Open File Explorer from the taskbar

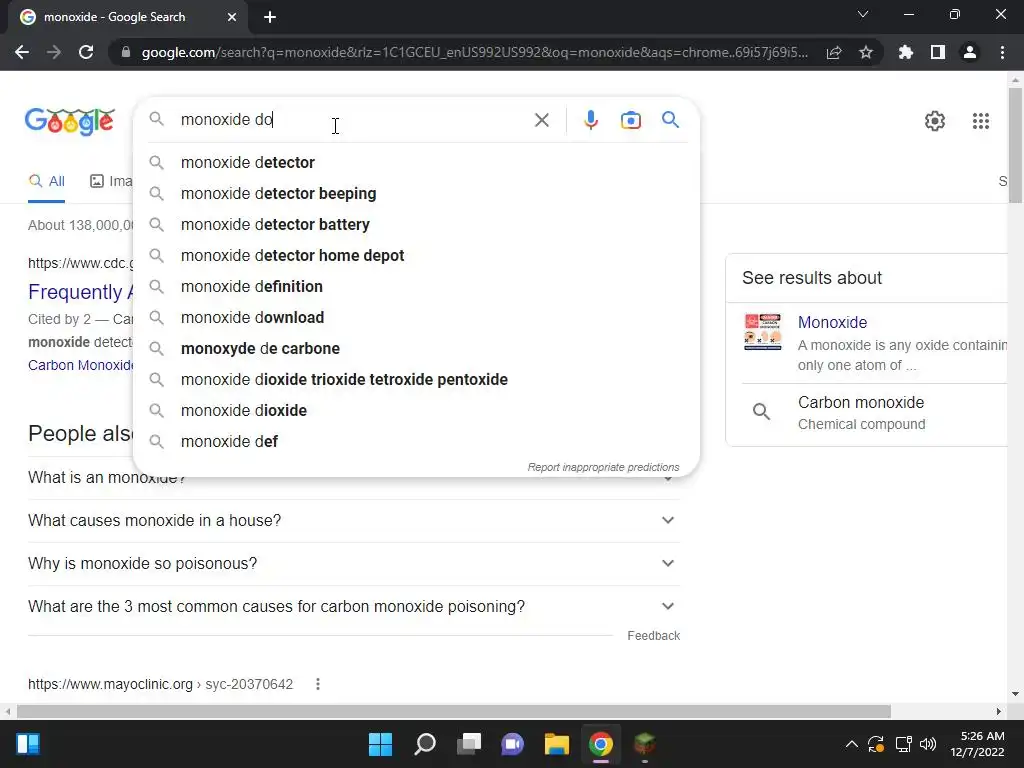557,744
